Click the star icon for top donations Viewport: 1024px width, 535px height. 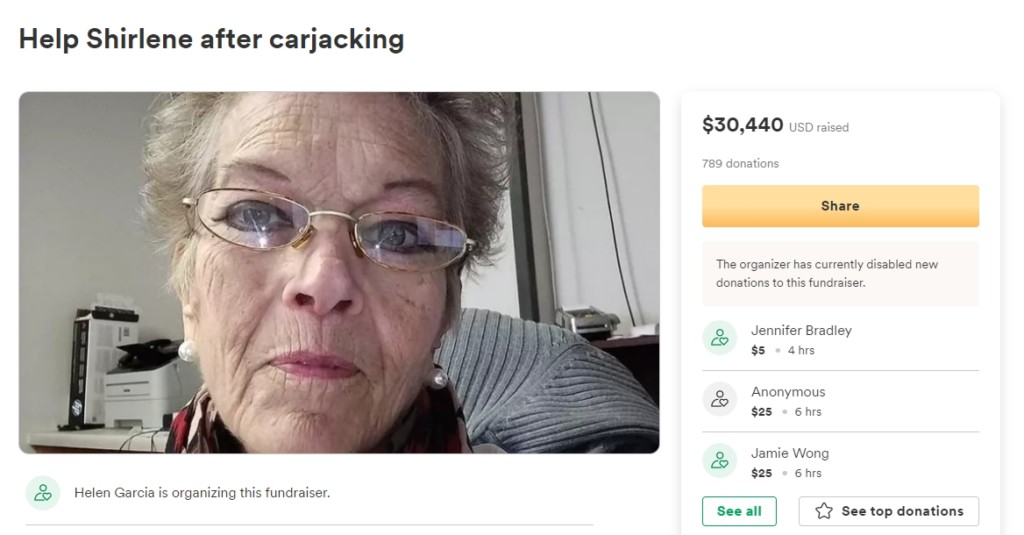pyautogui.click(x=824, y=511)
